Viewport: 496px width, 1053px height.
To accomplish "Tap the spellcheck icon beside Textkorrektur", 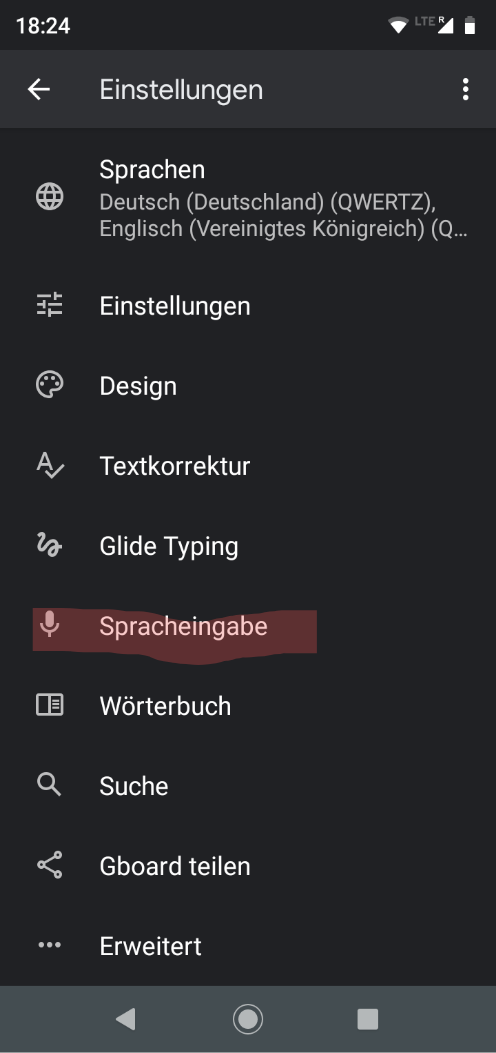I will 50,465.
